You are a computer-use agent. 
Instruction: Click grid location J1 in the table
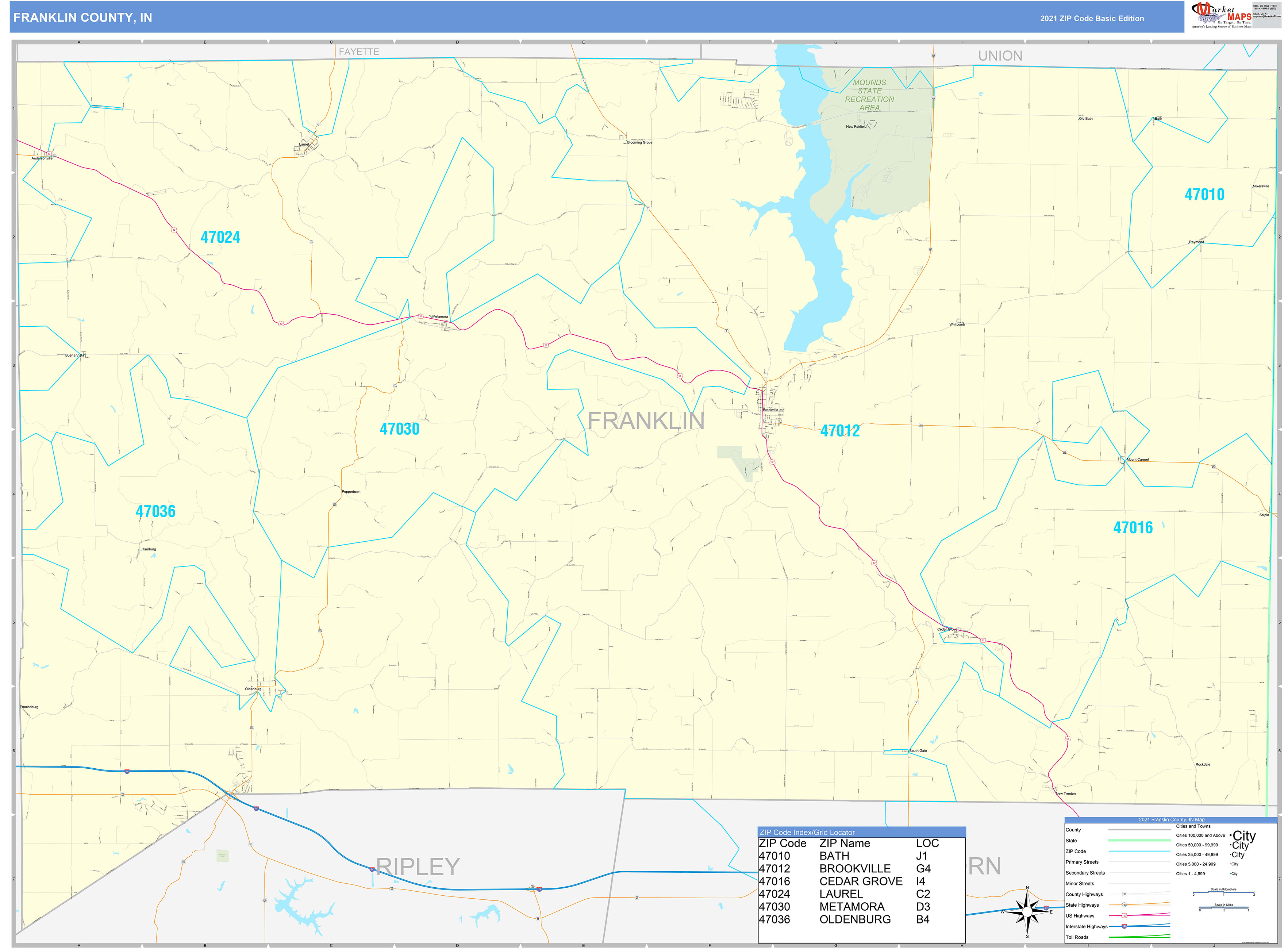922,856
